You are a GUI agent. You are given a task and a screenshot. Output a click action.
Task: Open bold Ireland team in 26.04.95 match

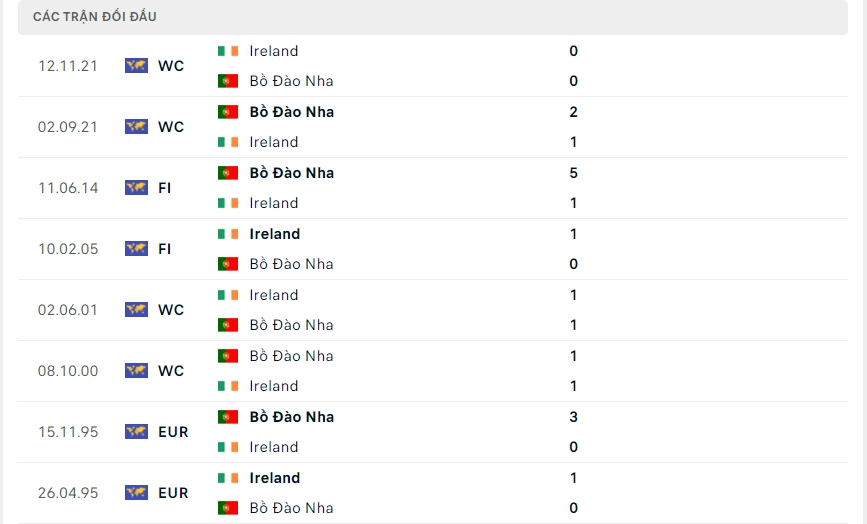point(275,478)
